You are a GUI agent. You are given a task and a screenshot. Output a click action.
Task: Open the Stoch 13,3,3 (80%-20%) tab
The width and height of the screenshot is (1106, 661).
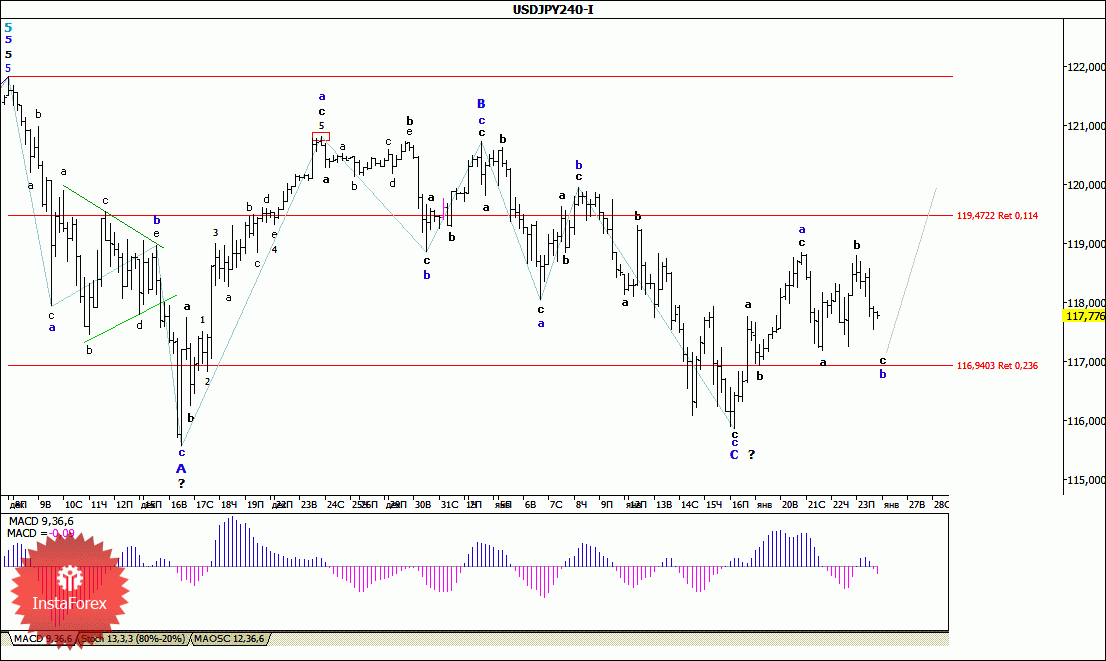133,639
